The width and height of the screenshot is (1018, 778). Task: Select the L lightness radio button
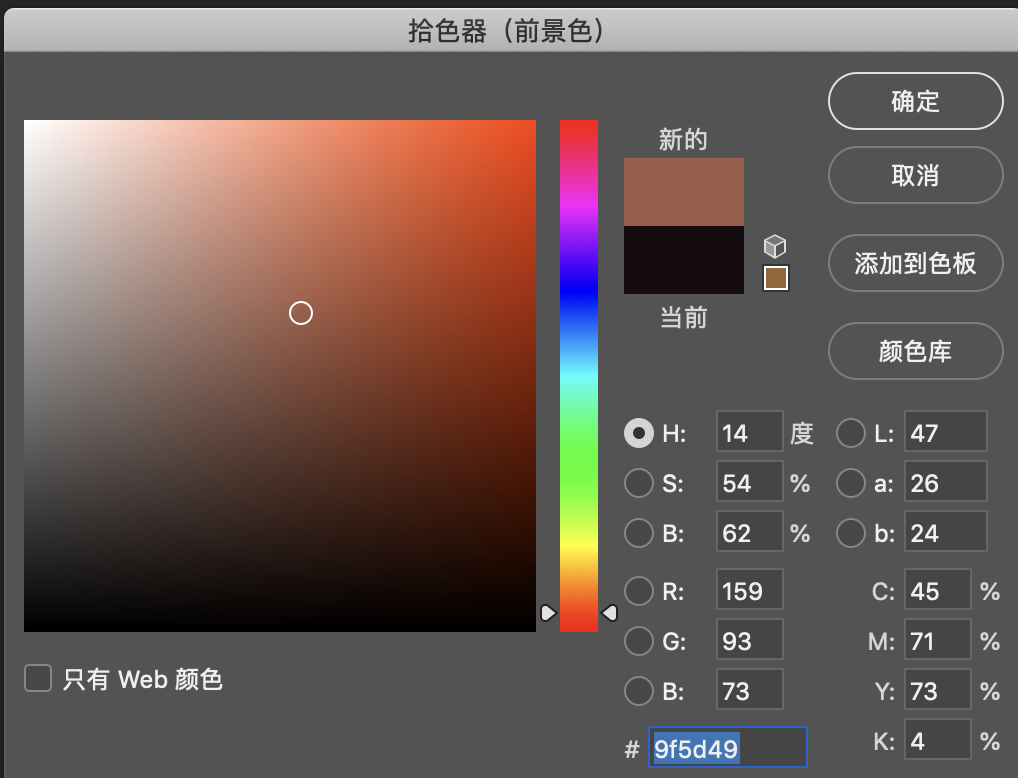[850, 433]
